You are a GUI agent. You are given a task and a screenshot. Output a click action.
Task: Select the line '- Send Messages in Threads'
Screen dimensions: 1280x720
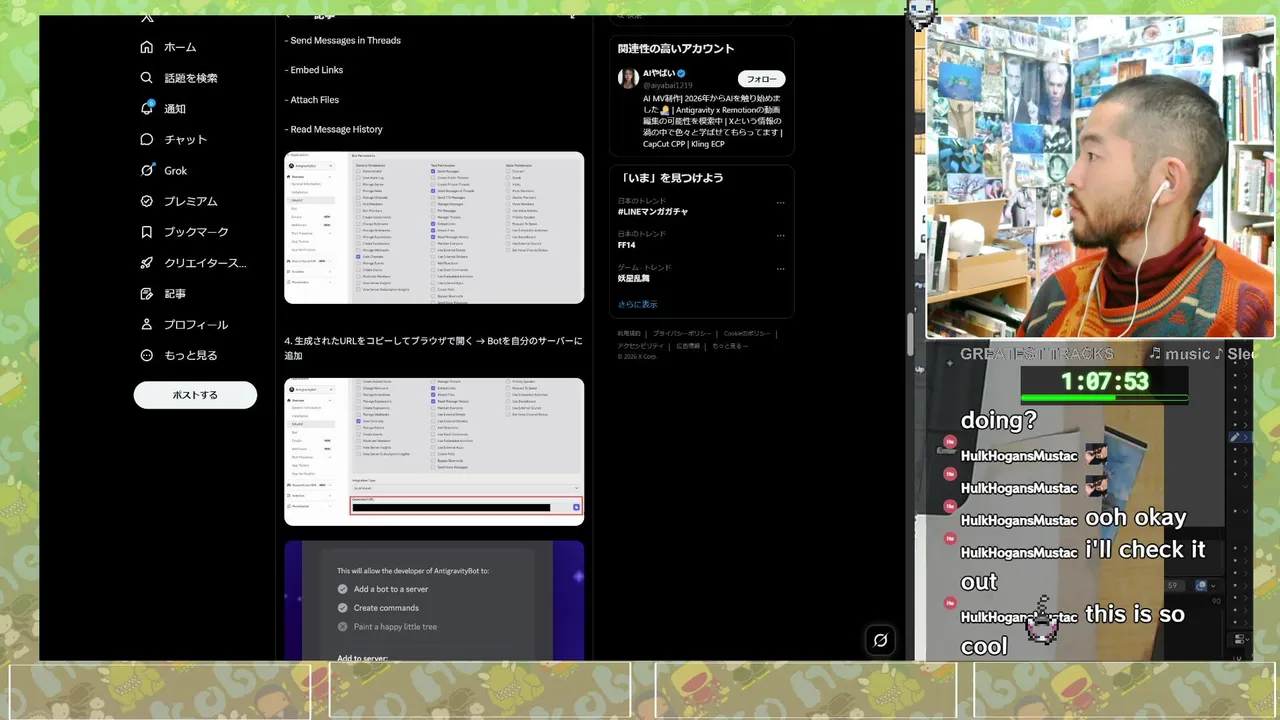[x=343, y=41]
